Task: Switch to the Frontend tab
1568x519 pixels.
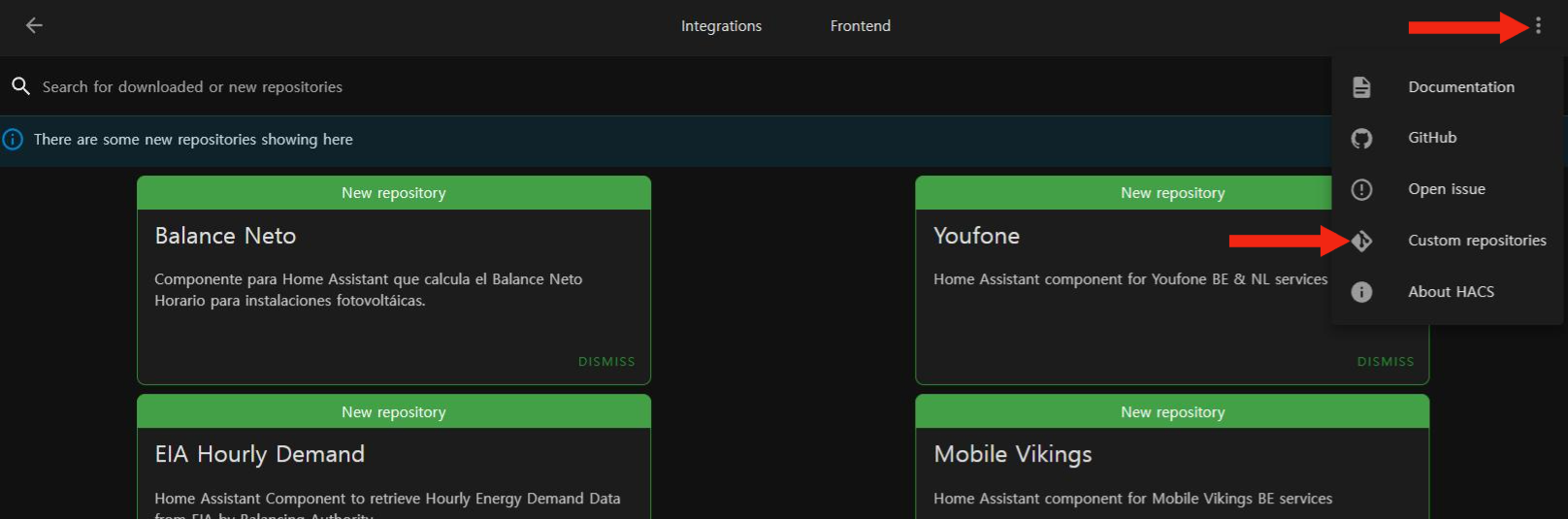Action: tap(860, 26)
